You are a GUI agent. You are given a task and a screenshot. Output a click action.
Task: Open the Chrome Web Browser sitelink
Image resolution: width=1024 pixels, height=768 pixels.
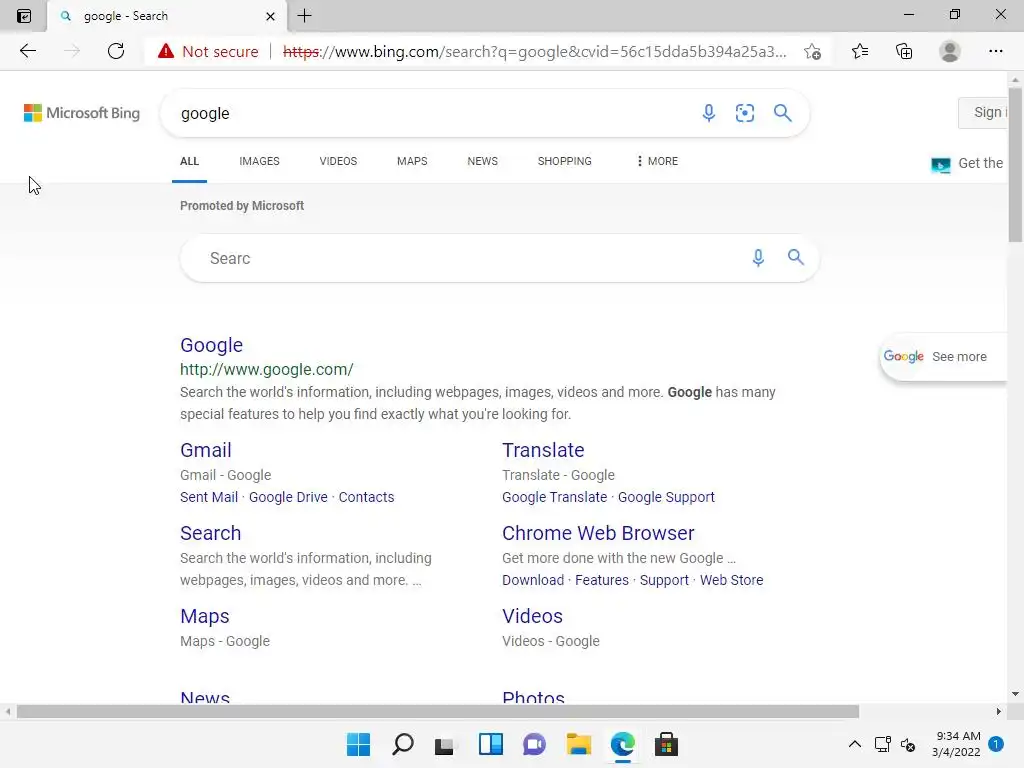click(598, 533)
